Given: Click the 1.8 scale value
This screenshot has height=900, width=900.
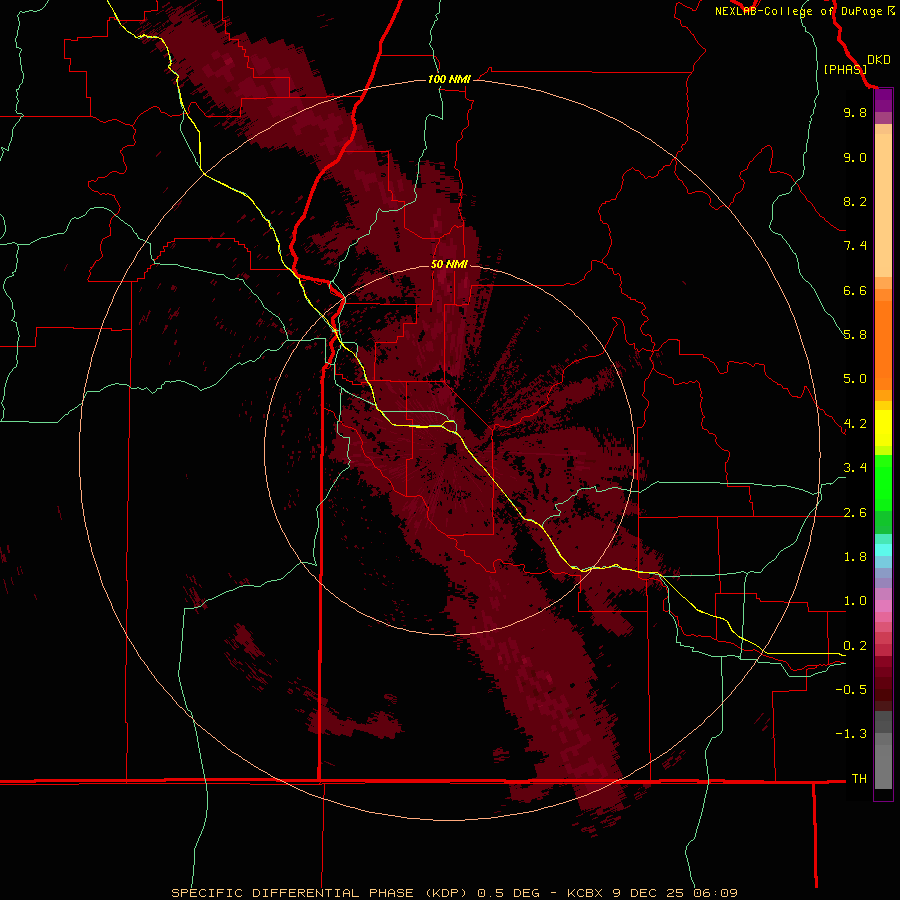Looking at the screenshot, I should click(855, 557).
